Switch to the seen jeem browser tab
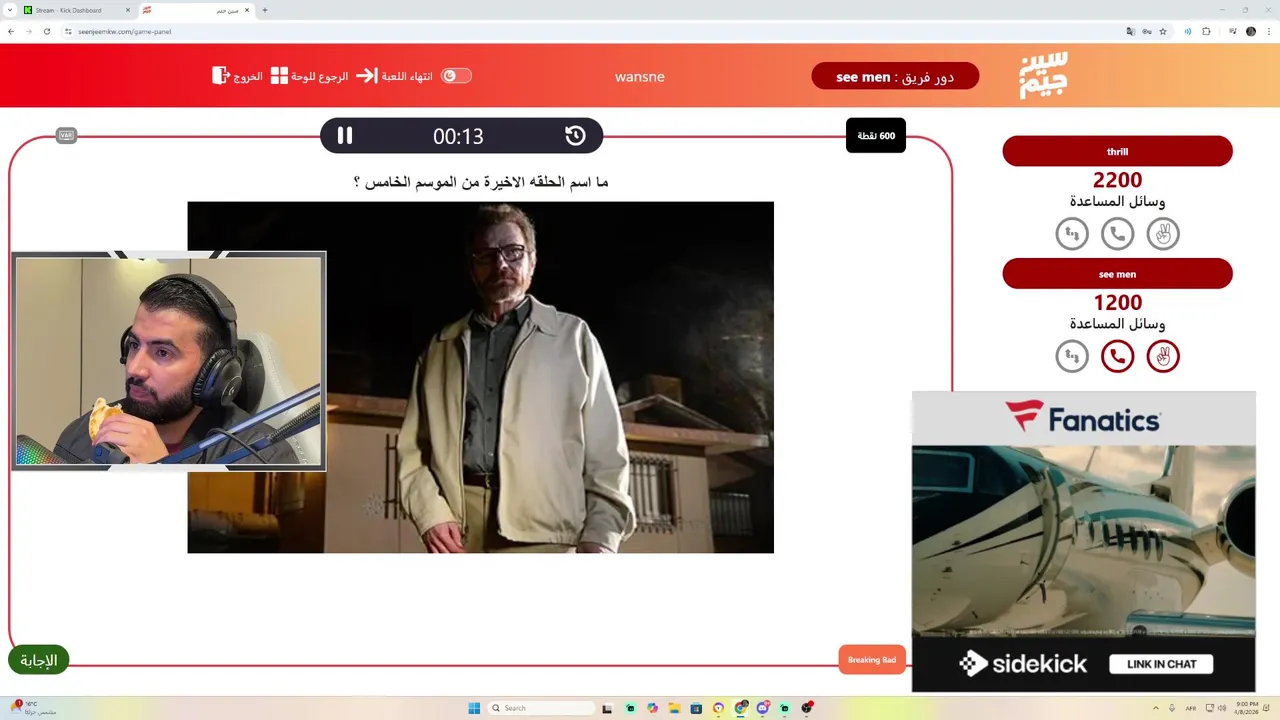 pos(195,10)
